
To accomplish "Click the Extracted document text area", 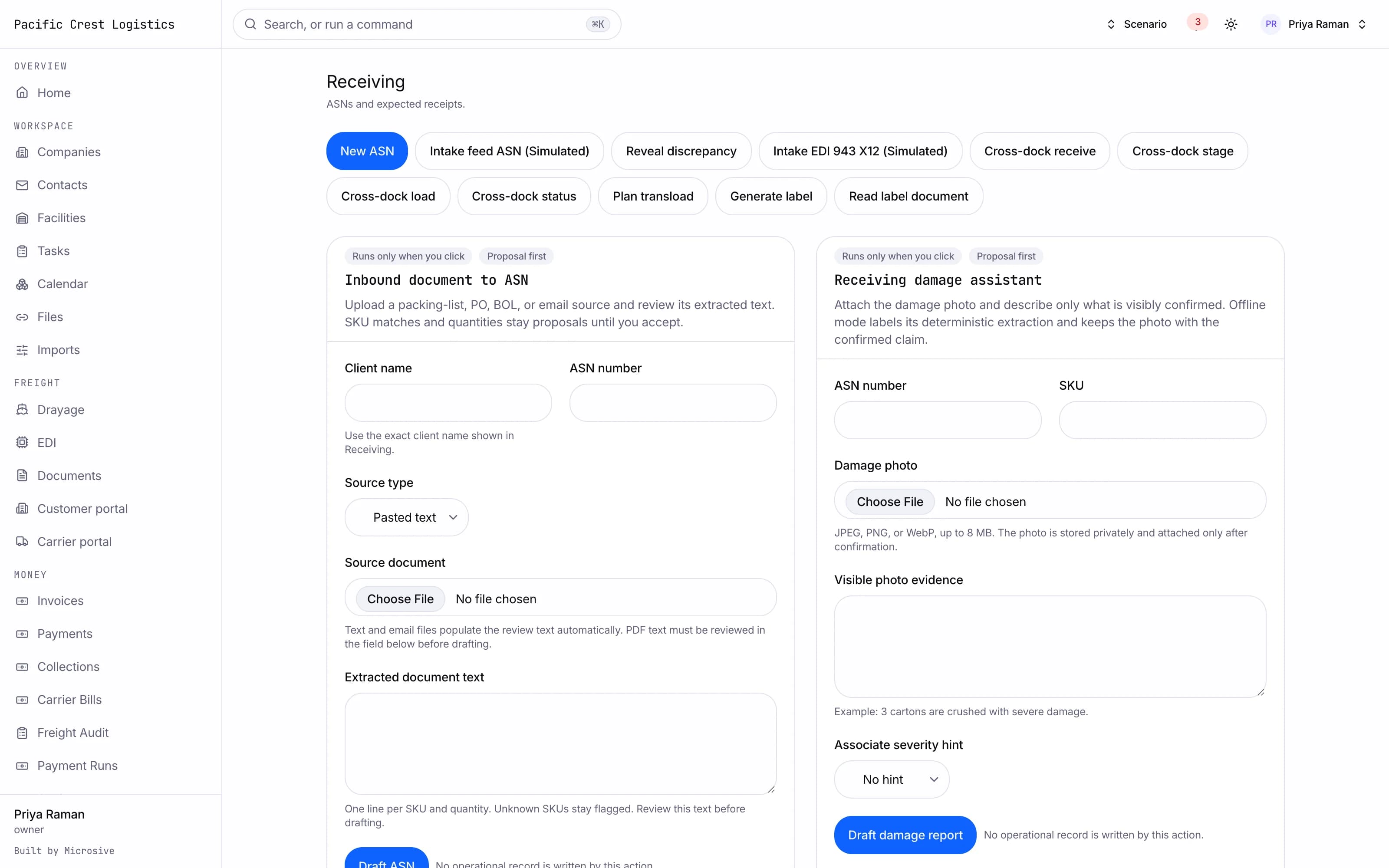I will pyautogui.click(x=561, y=744).
